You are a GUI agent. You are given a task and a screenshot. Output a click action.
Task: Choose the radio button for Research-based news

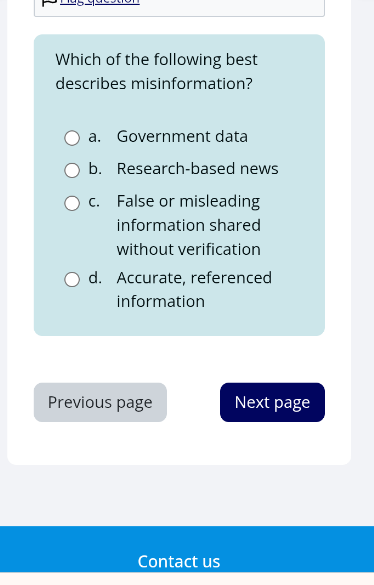pyautogui.click(x=72, y=171)
